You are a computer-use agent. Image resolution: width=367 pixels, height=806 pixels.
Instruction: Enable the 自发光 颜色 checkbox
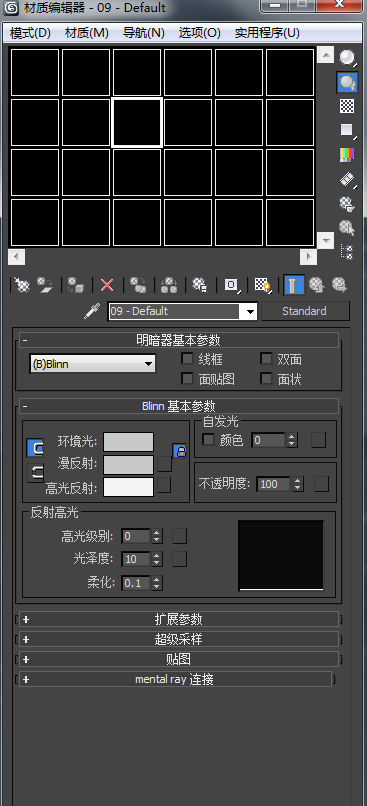tap(209, 440)
